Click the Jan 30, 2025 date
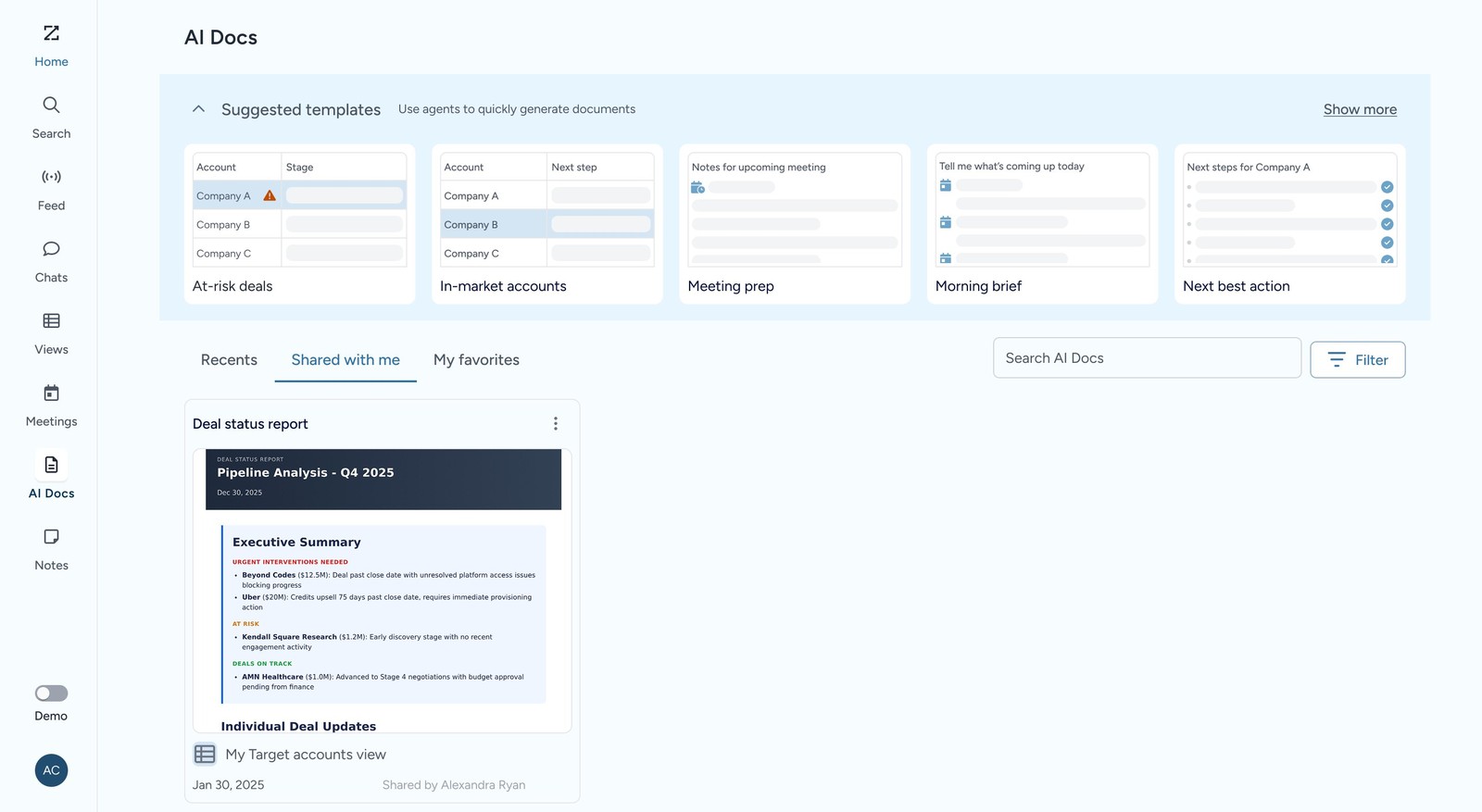The image size is (1482, 812). [228, 785]
